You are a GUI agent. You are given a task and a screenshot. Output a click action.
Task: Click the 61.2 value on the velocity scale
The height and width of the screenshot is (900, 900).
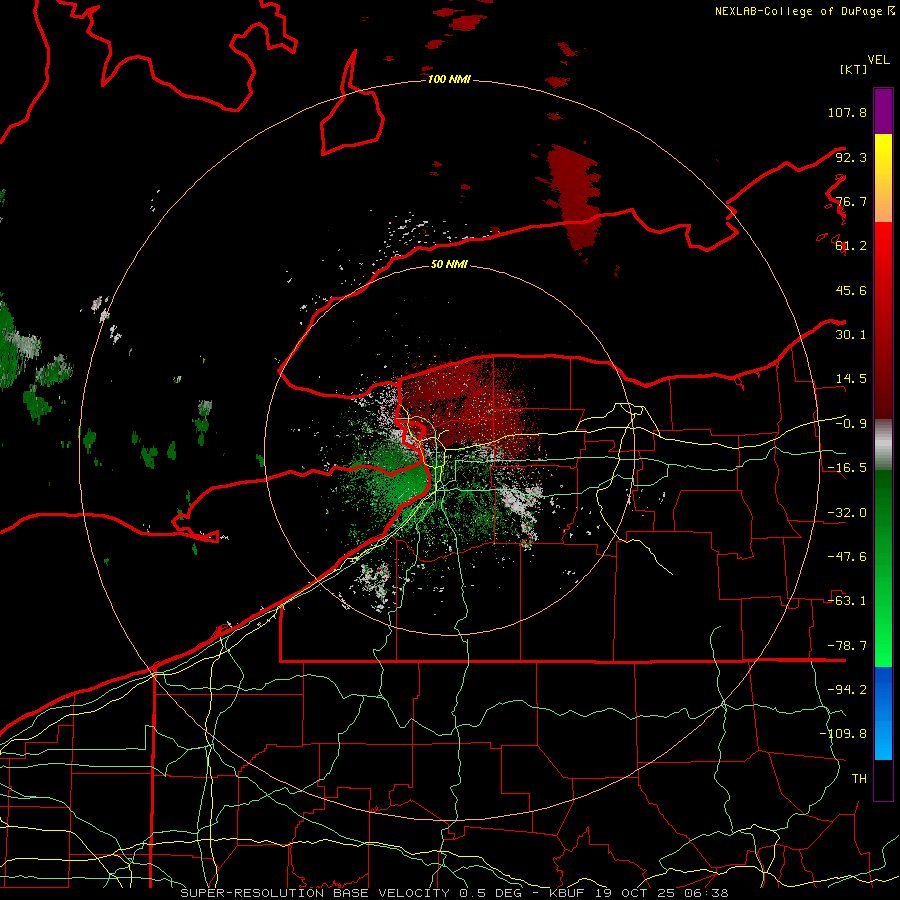[x=851, y=246]
